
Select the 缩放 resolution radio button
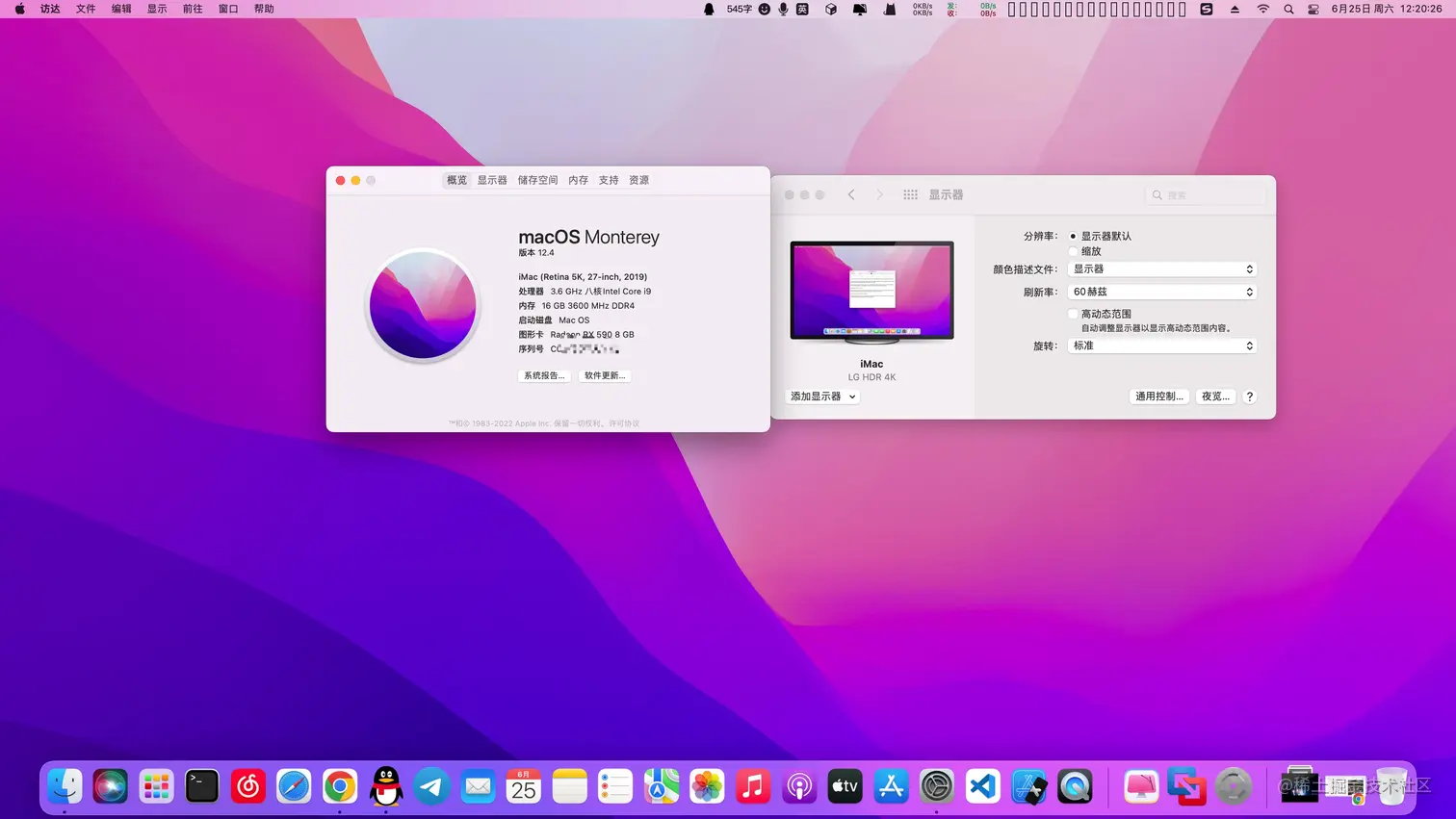point(1074,251)
